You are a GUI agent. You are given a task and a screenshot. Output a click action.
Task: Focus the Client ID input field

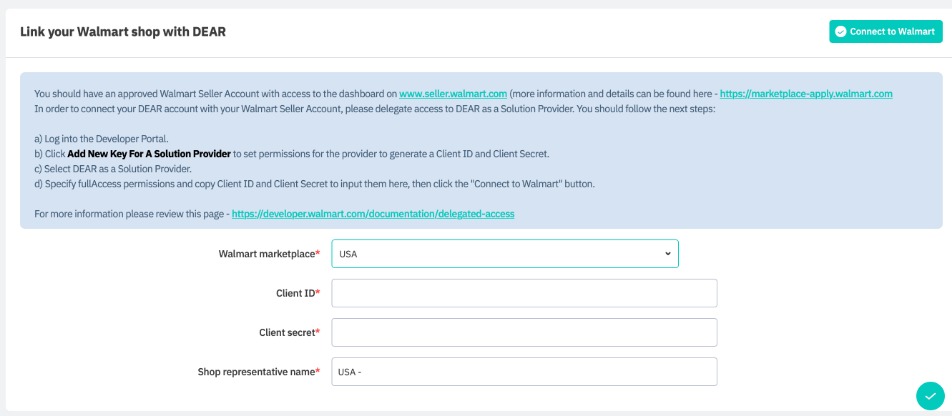click(x=524, y=293)
